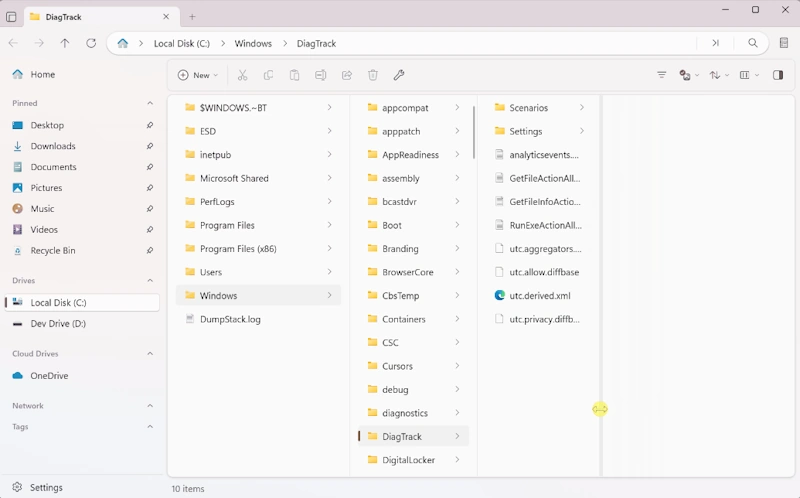Viewport: 800px width, 498px height.
Task: Toggle pin for Downloads in sidebar
Action: [149, 146]
